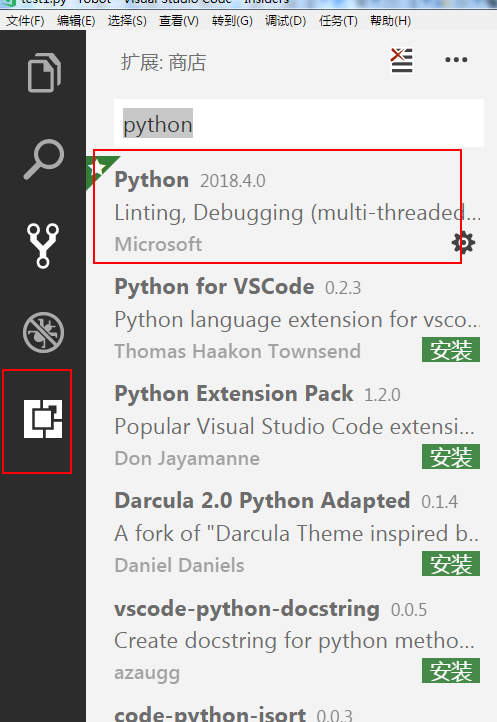Click Don Jayamanne publisher name
This screenshot has height=722, width=497.
coord(187,459)
